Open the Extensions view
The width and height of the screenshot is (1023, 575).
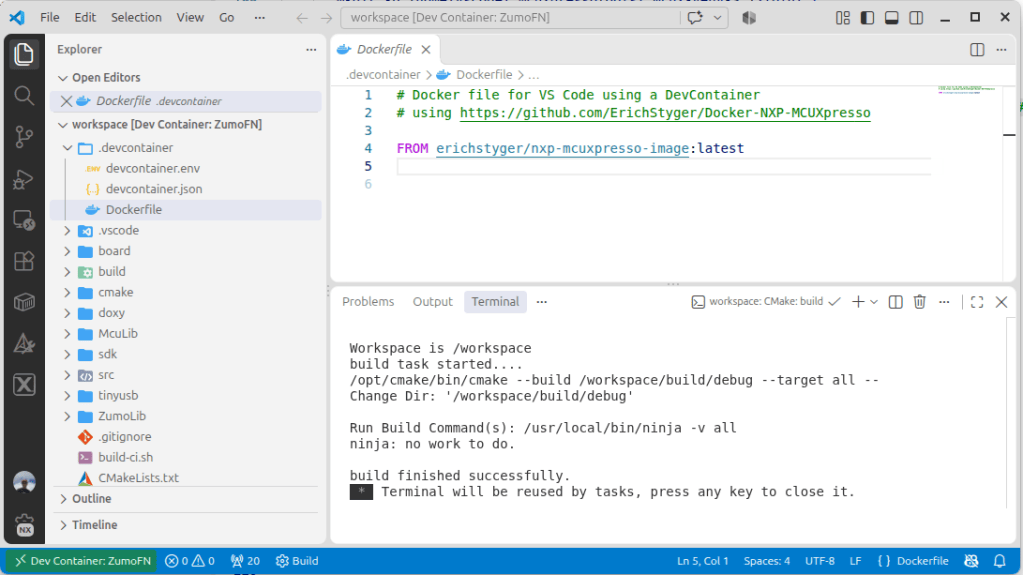click(24, 261)
